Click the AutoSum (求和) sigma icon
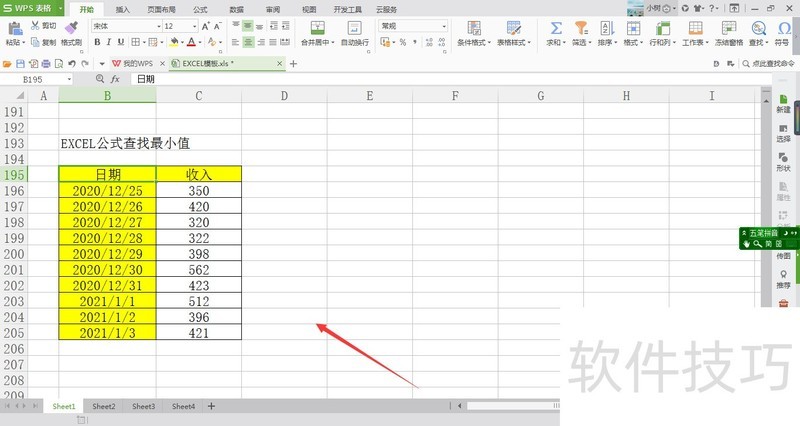This screenshot has width=800, height=426. [556, 28]
